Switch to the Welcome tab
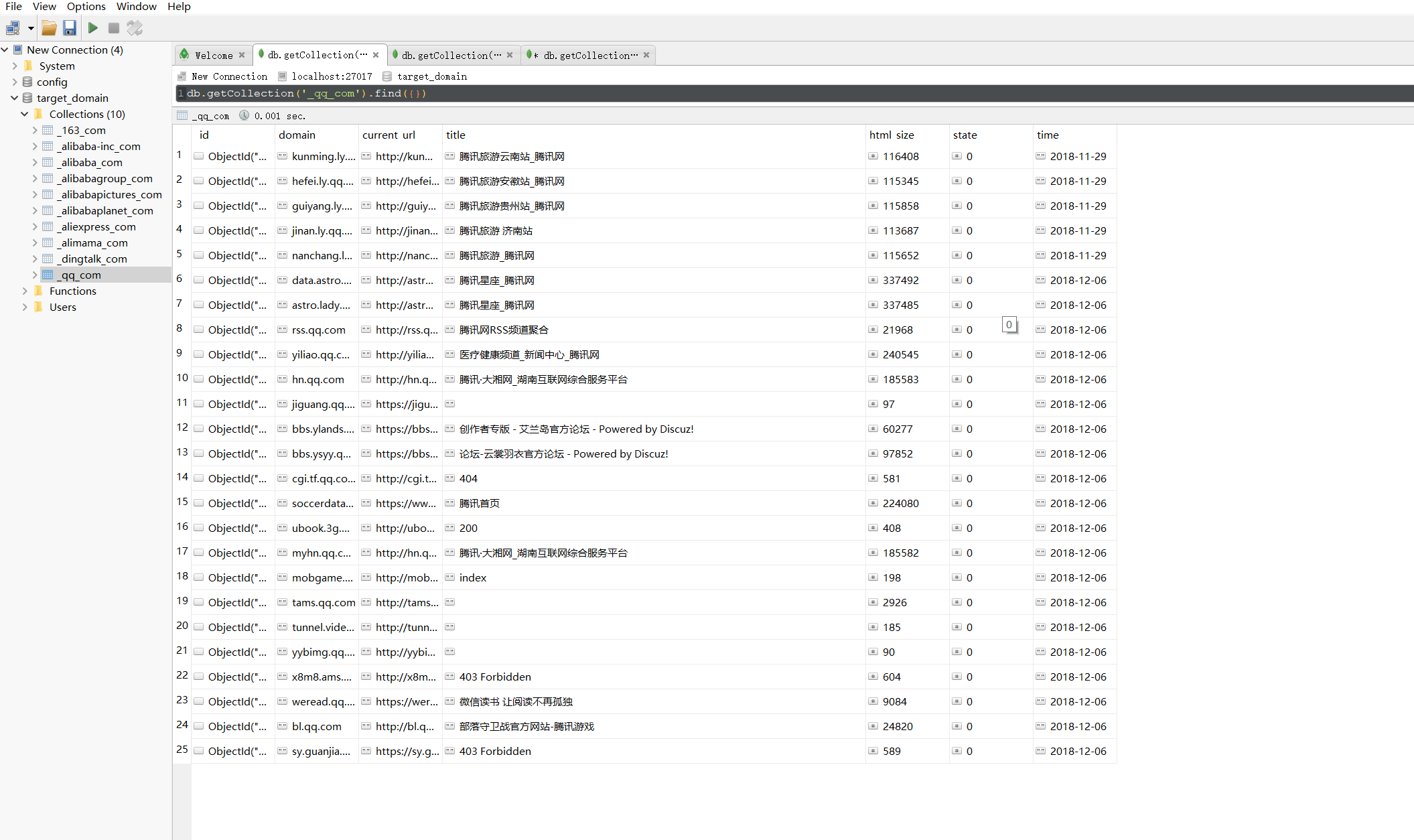The width and height of the screenshot is (1414, 840). pyautogui.click(x=213, y=55)
